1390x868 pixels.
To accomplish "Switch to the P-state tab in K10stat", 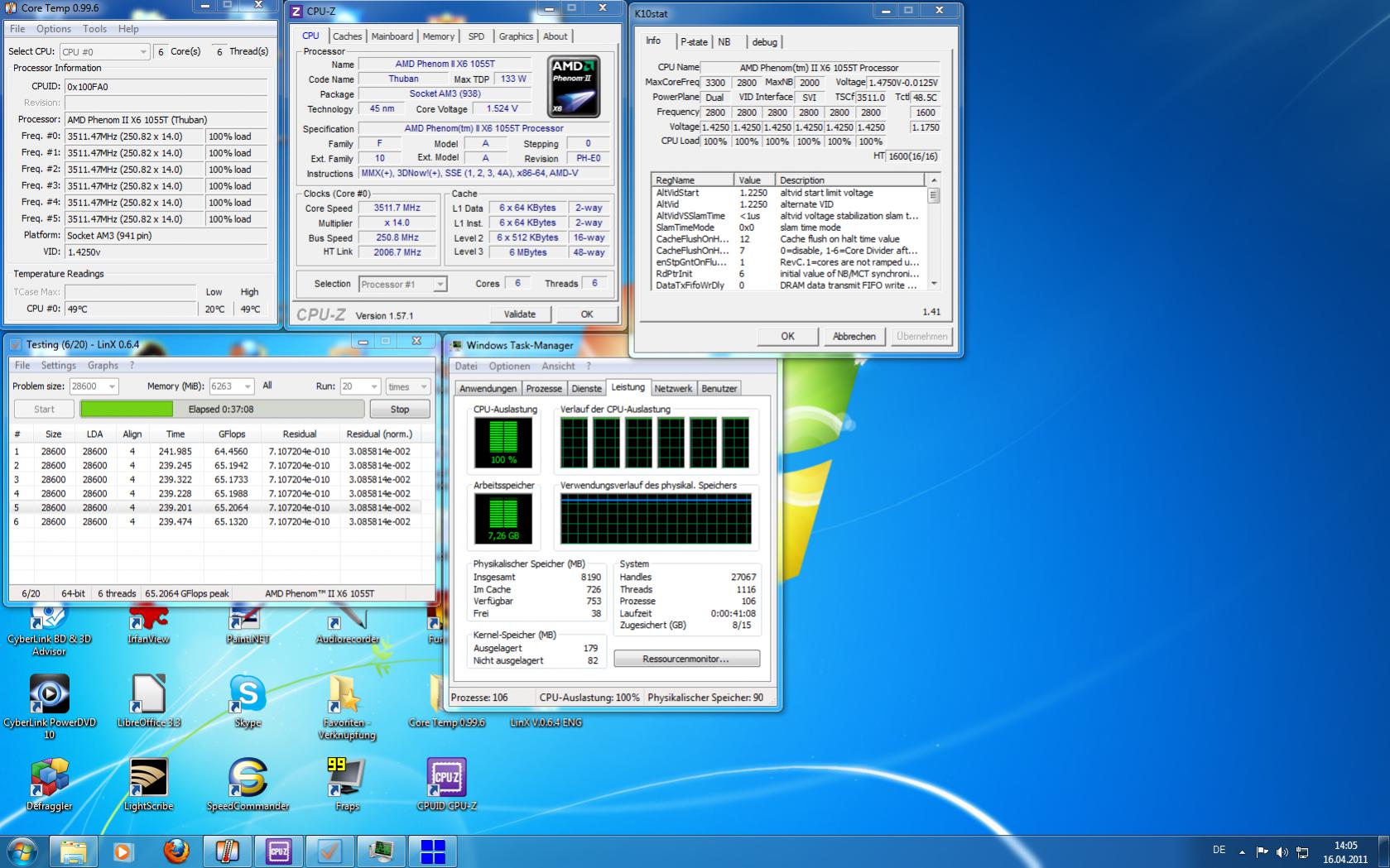I will (694, 42).
